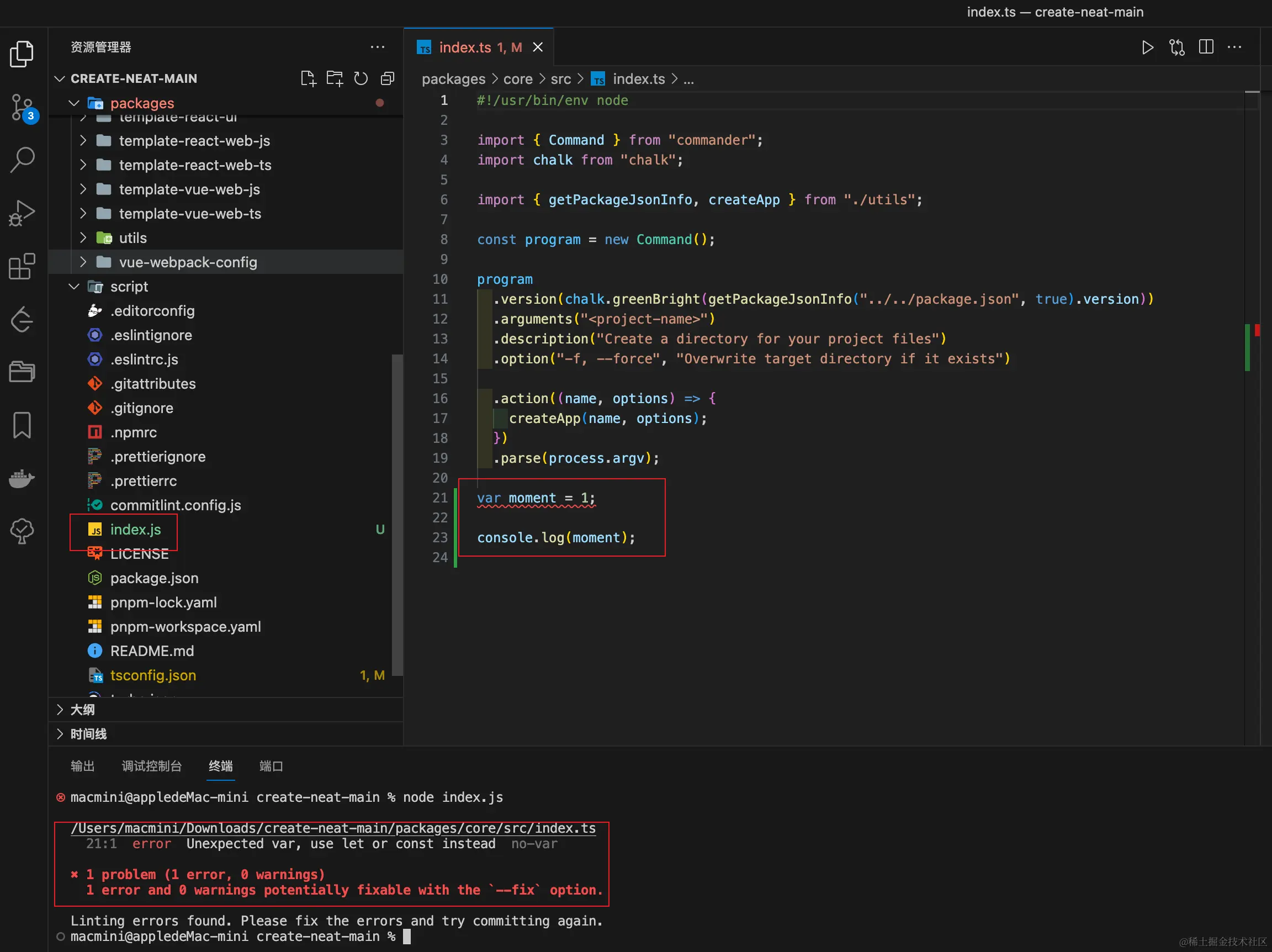Refresh the explorer file tree

(x=361, y=78)
